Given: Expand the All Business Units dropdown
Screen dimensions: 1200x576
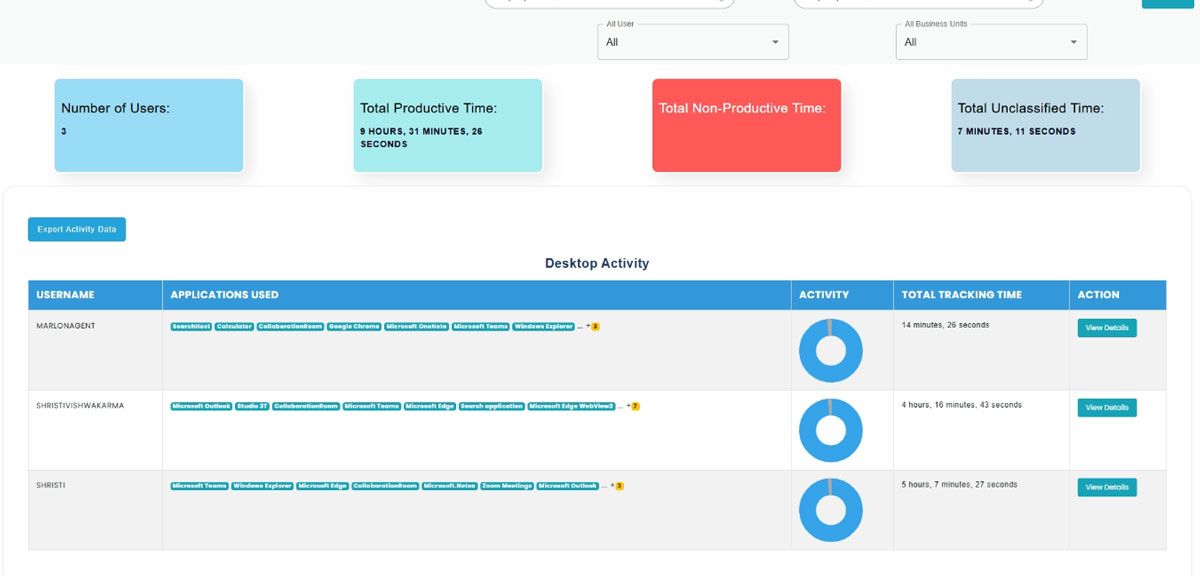Looking at the screenshot, I should [x=990, y=42].
